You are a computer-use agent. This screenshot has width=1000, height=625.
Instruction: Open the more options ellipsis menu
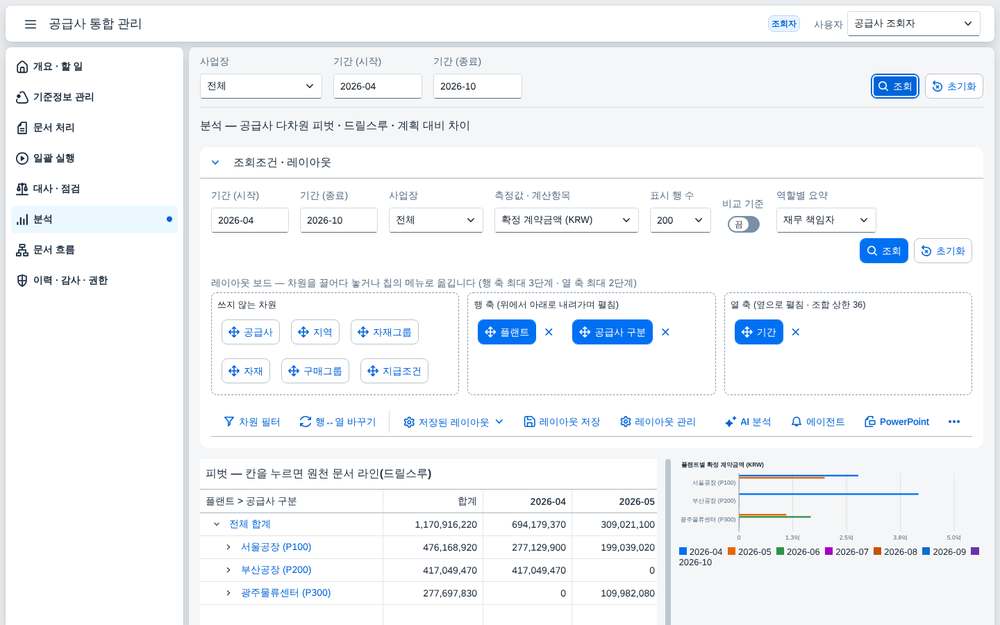click(954, 422)
